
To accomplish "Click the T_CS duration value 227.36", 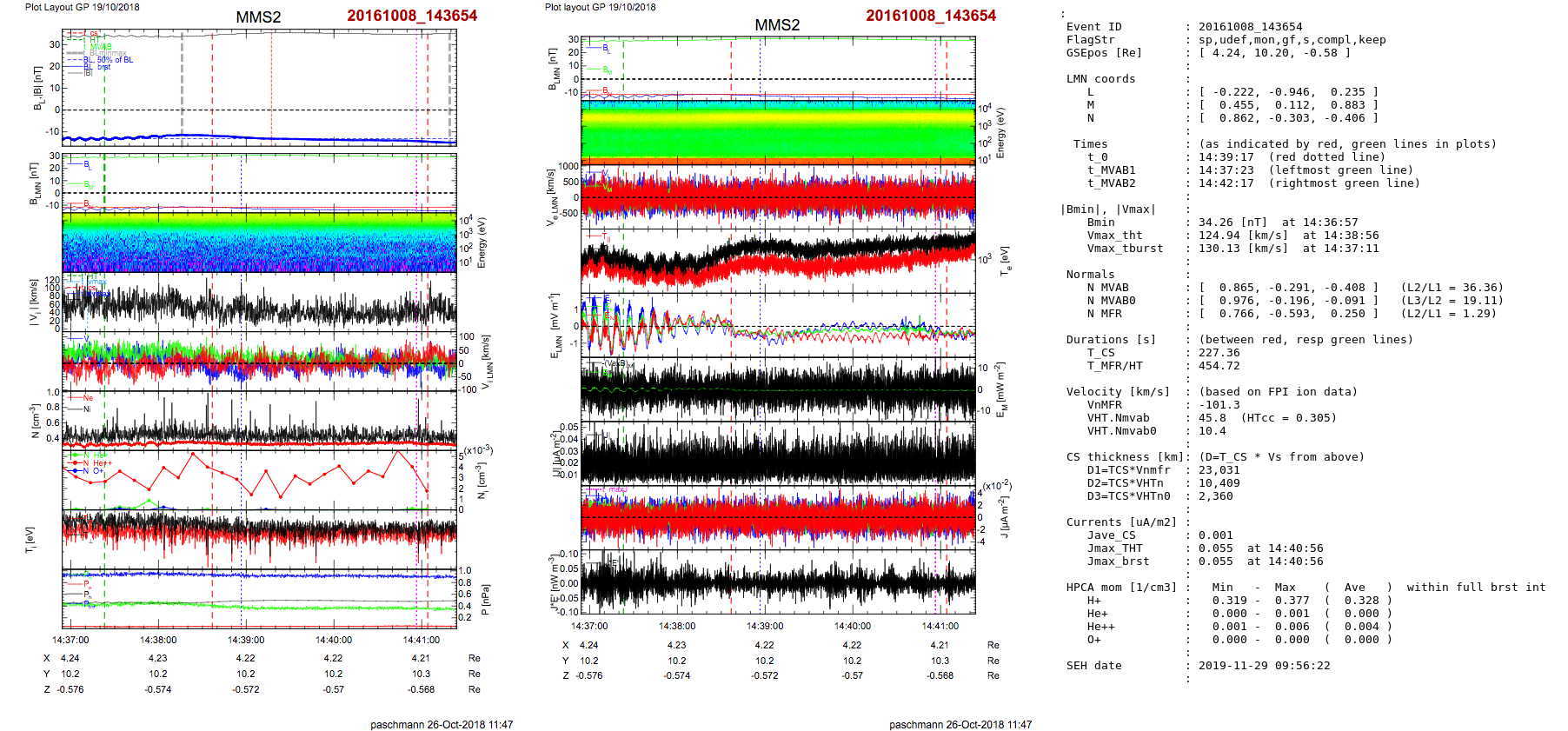I will tap(1219, 353).
